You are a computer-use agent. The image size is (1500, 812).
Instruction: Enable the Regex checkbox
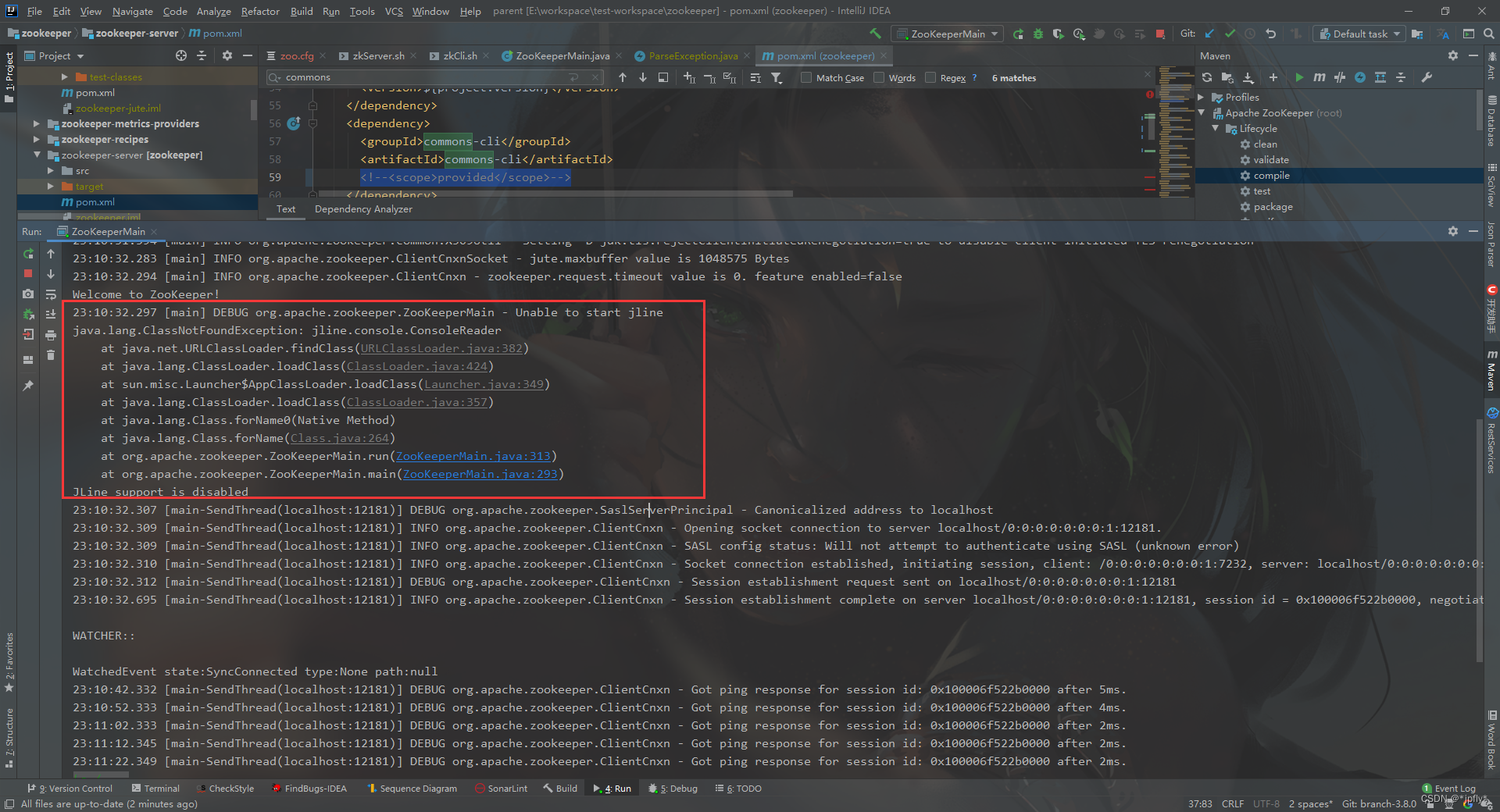pyautogui.click(x=930, y=77)
